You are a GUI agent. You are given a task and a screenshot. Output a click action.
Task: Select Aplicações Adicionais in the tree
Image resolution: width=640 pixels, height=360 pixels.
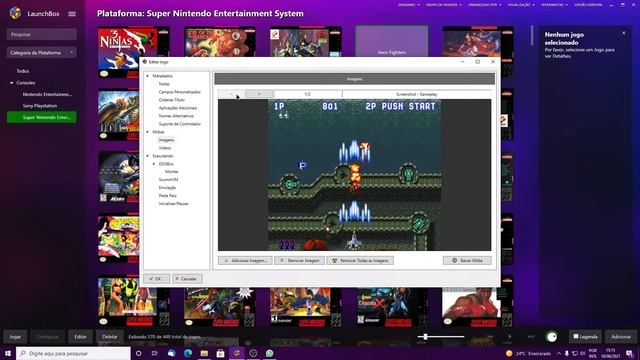[x=178, y=108]
